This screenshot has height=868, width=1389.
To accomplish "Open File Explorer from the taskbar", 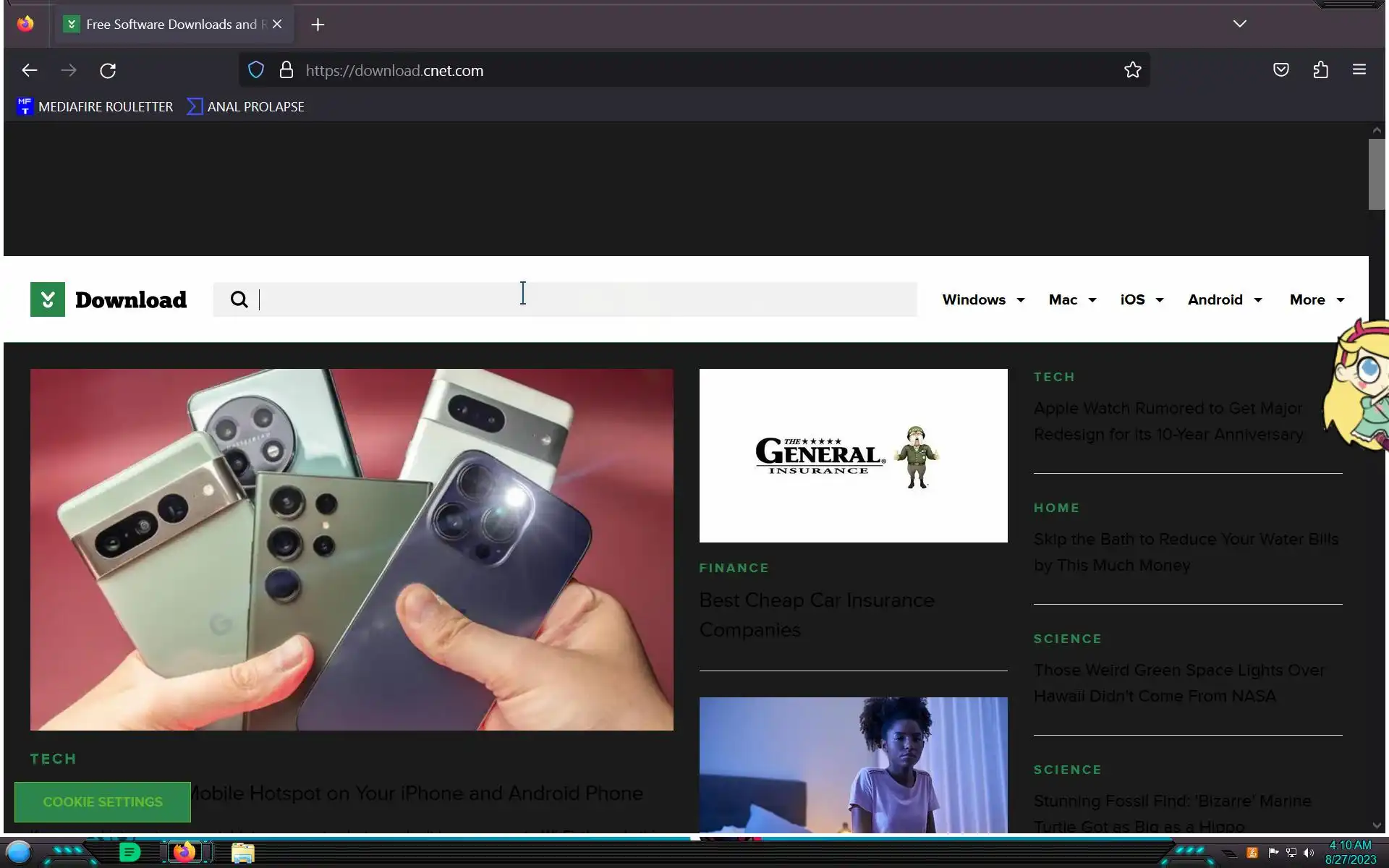I will click(x=243, y=853).
